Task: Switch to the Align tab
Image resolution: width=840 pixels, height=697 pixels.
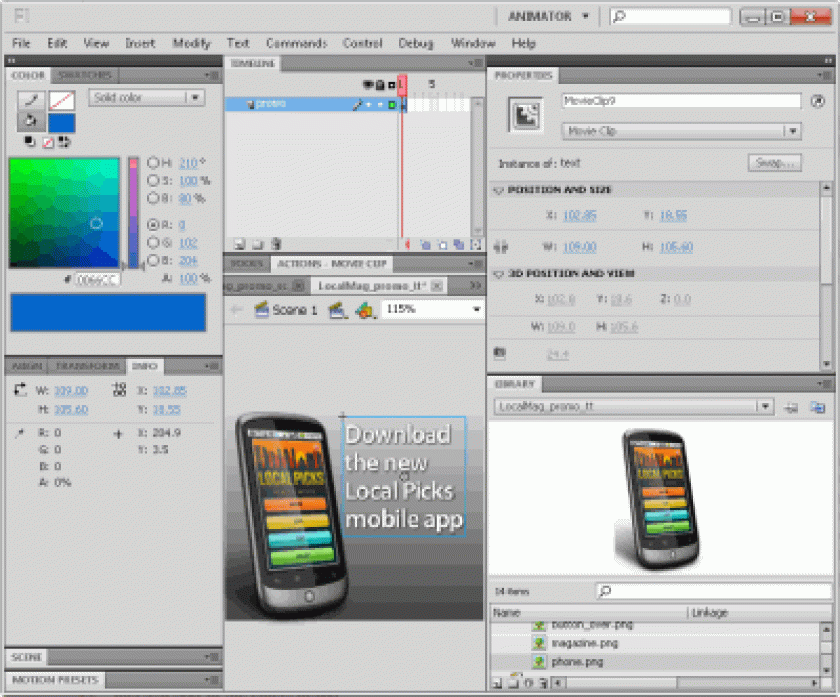Action: (27, 366)
